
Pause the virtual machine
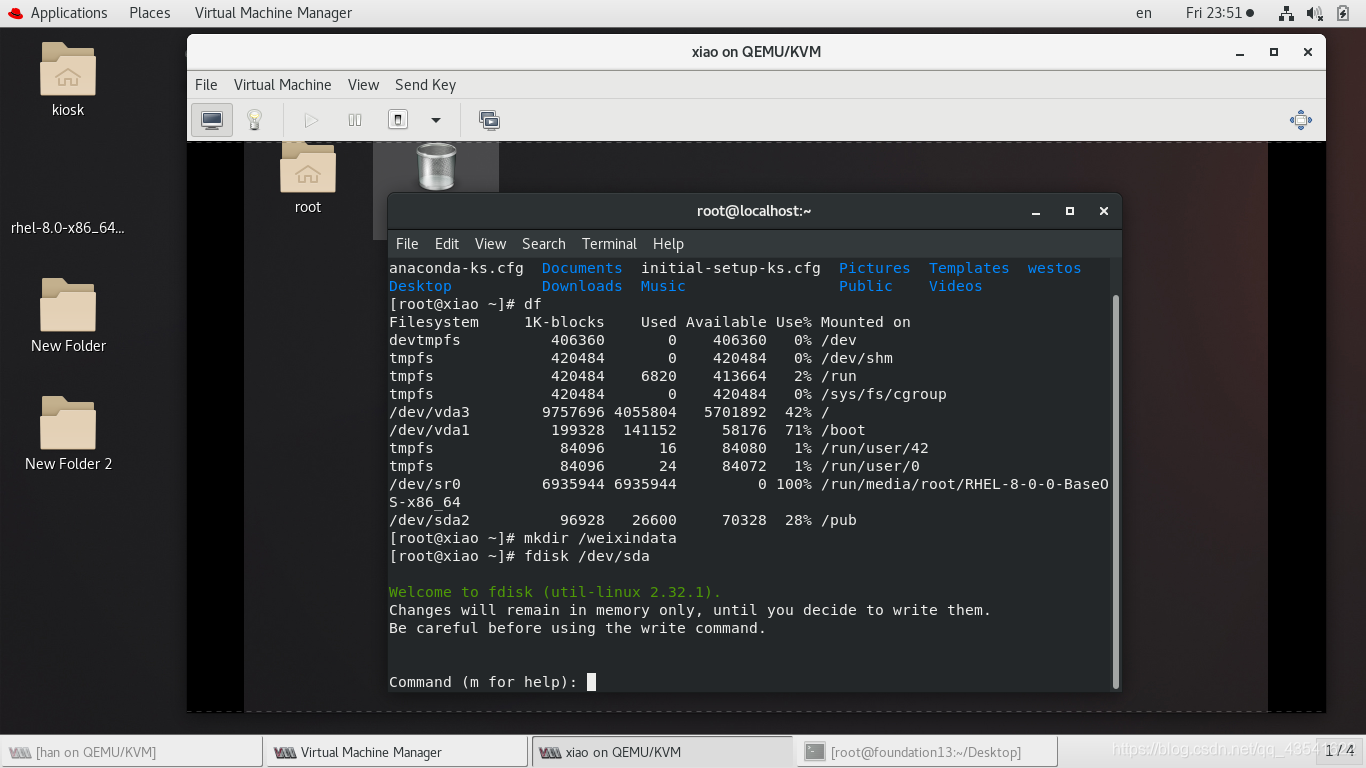355,120
